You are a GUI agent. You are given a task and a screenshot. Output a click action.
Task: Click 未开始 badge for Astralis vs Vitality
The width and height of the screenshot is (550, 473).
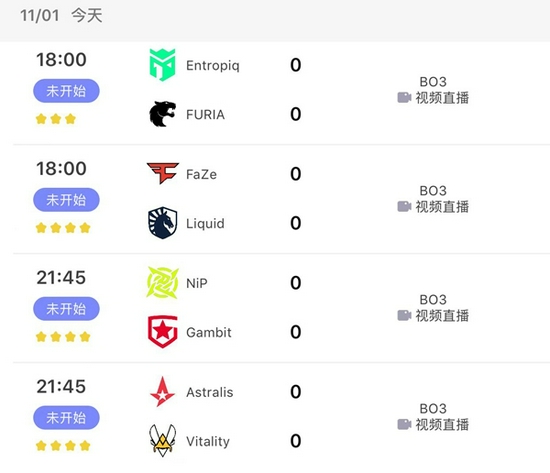[x=66, y=418]
